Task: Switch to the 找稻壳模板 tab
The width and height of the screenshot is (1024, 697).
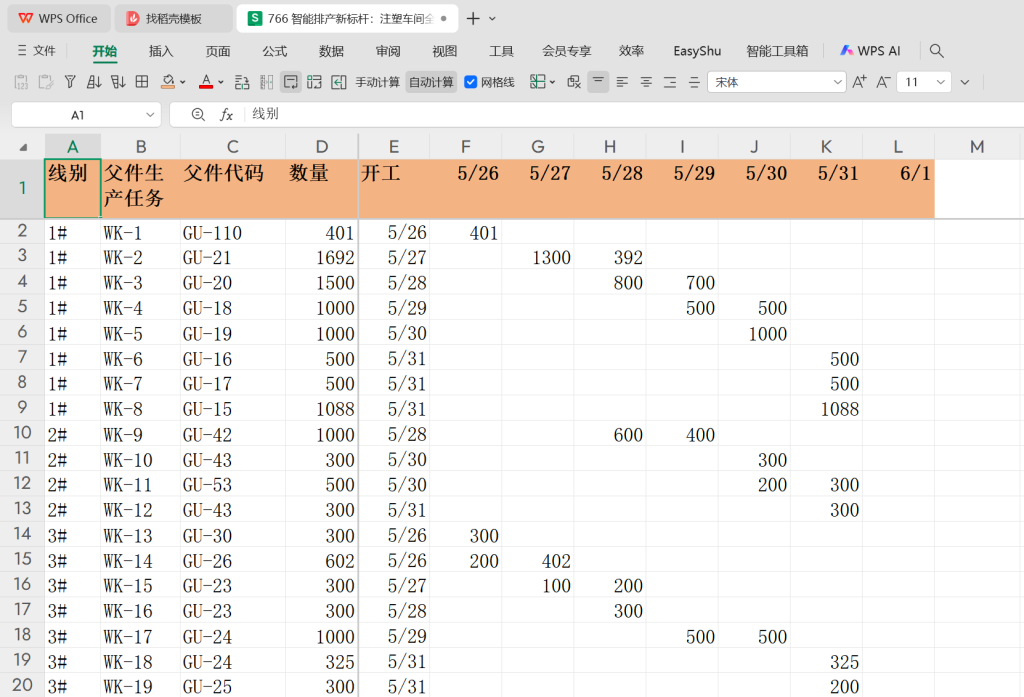Action: pos(173,18)
